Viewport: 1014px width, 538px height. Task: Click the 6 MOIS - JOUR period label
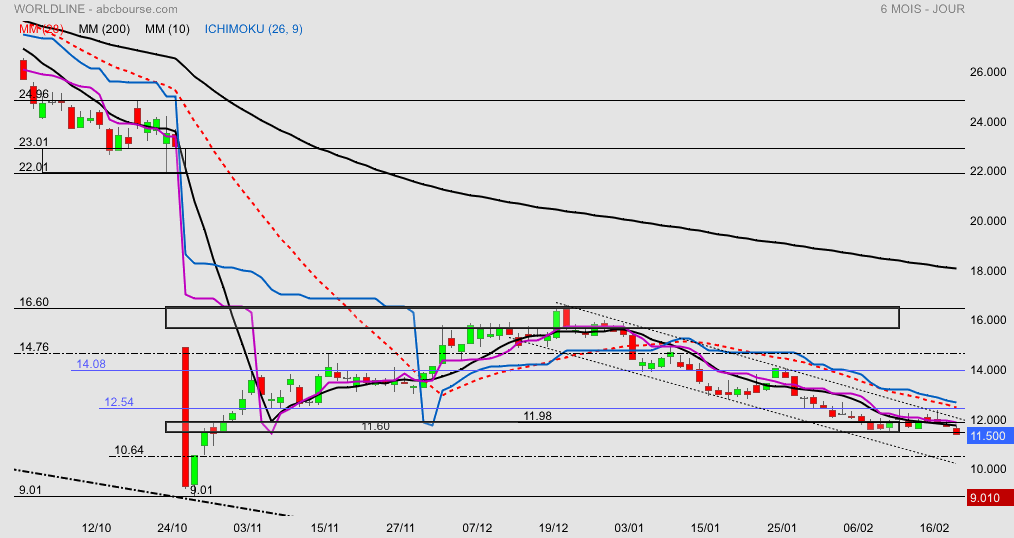(922, 9)
